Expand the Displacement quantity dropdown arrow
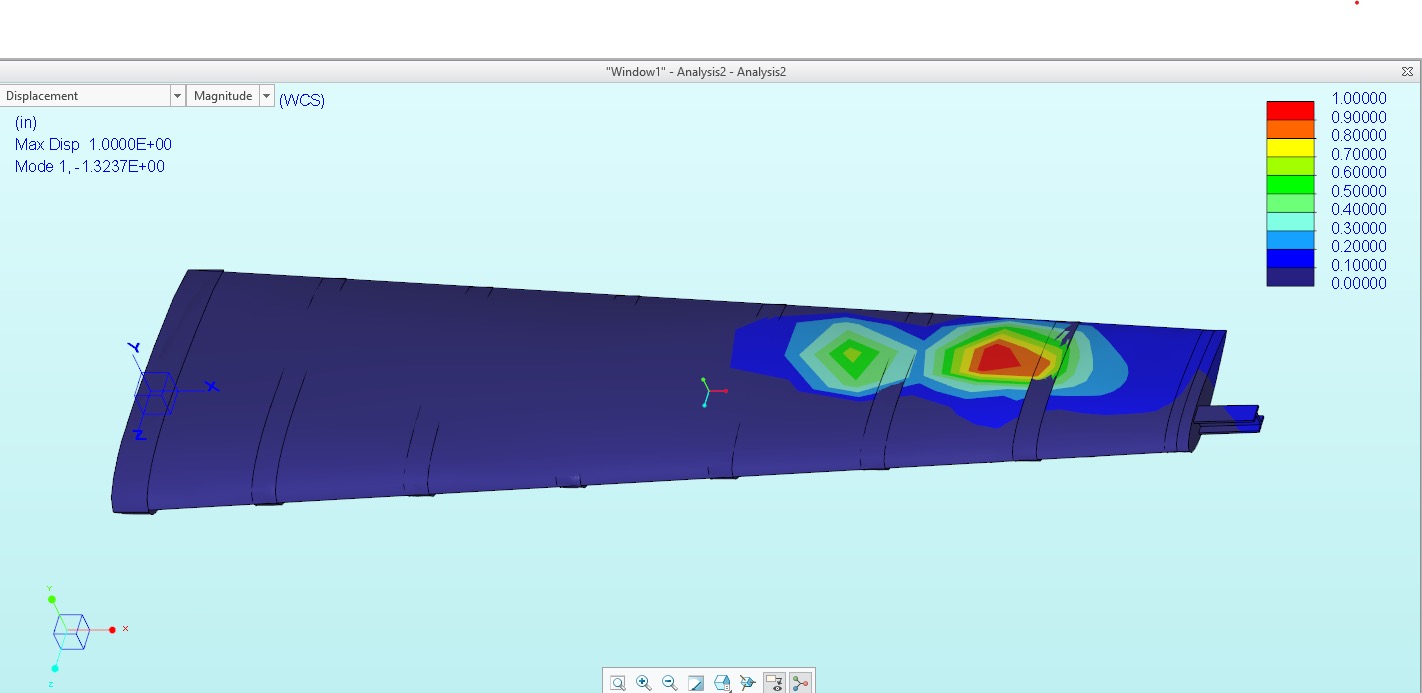 (x=178, y=96)
